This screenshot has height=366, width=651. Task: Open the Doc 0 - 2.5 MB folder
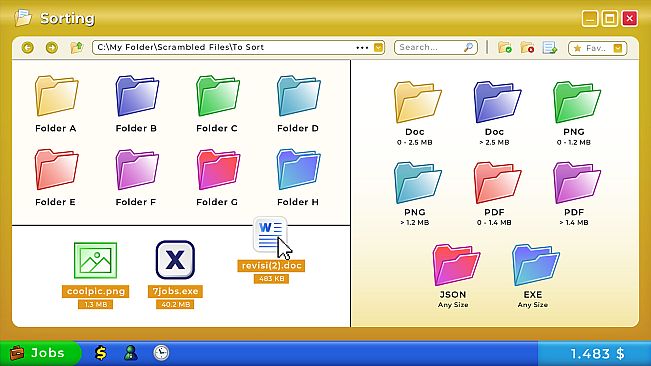[417, 102]
